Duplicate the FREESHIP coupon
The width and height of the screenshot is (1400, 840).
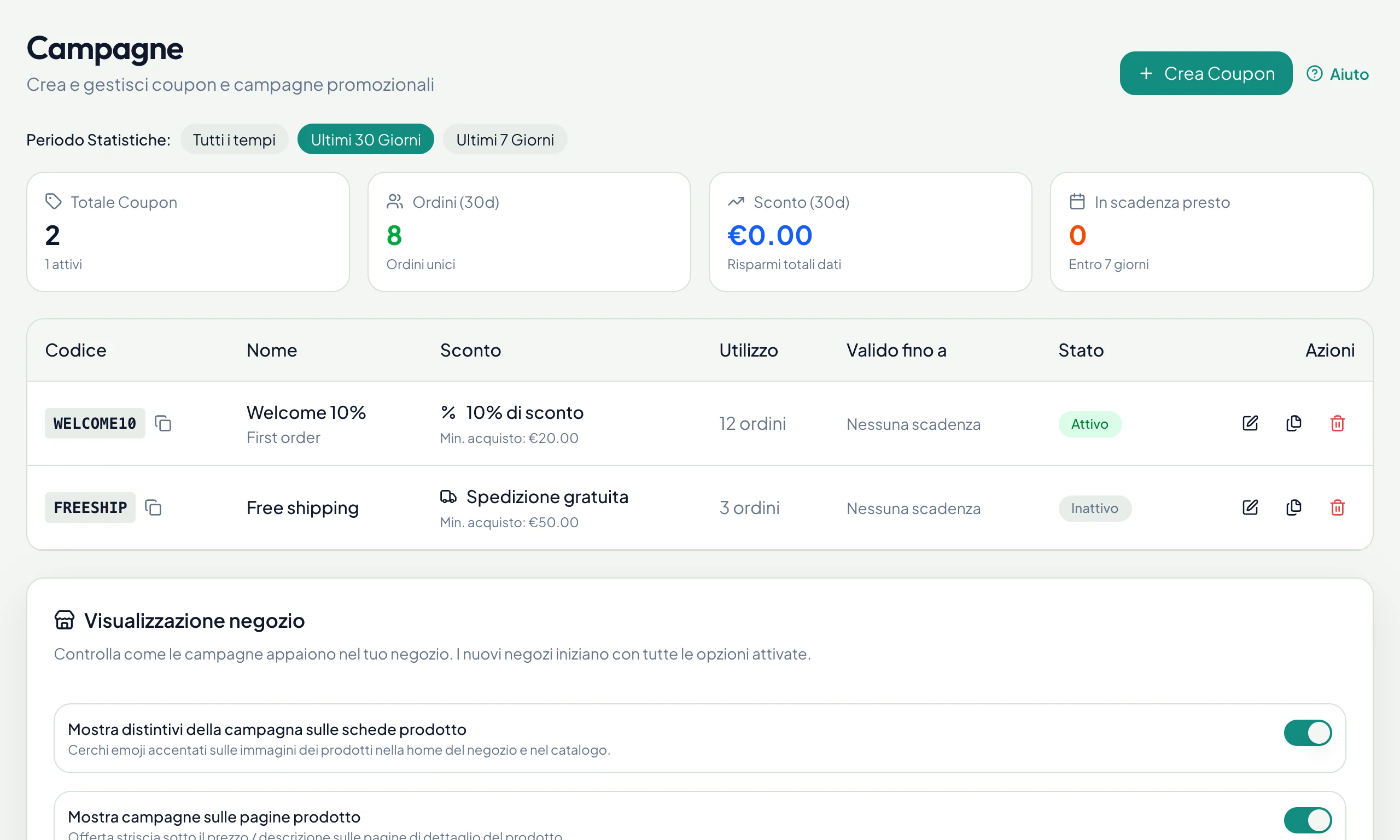click(x=1293, y=507)
